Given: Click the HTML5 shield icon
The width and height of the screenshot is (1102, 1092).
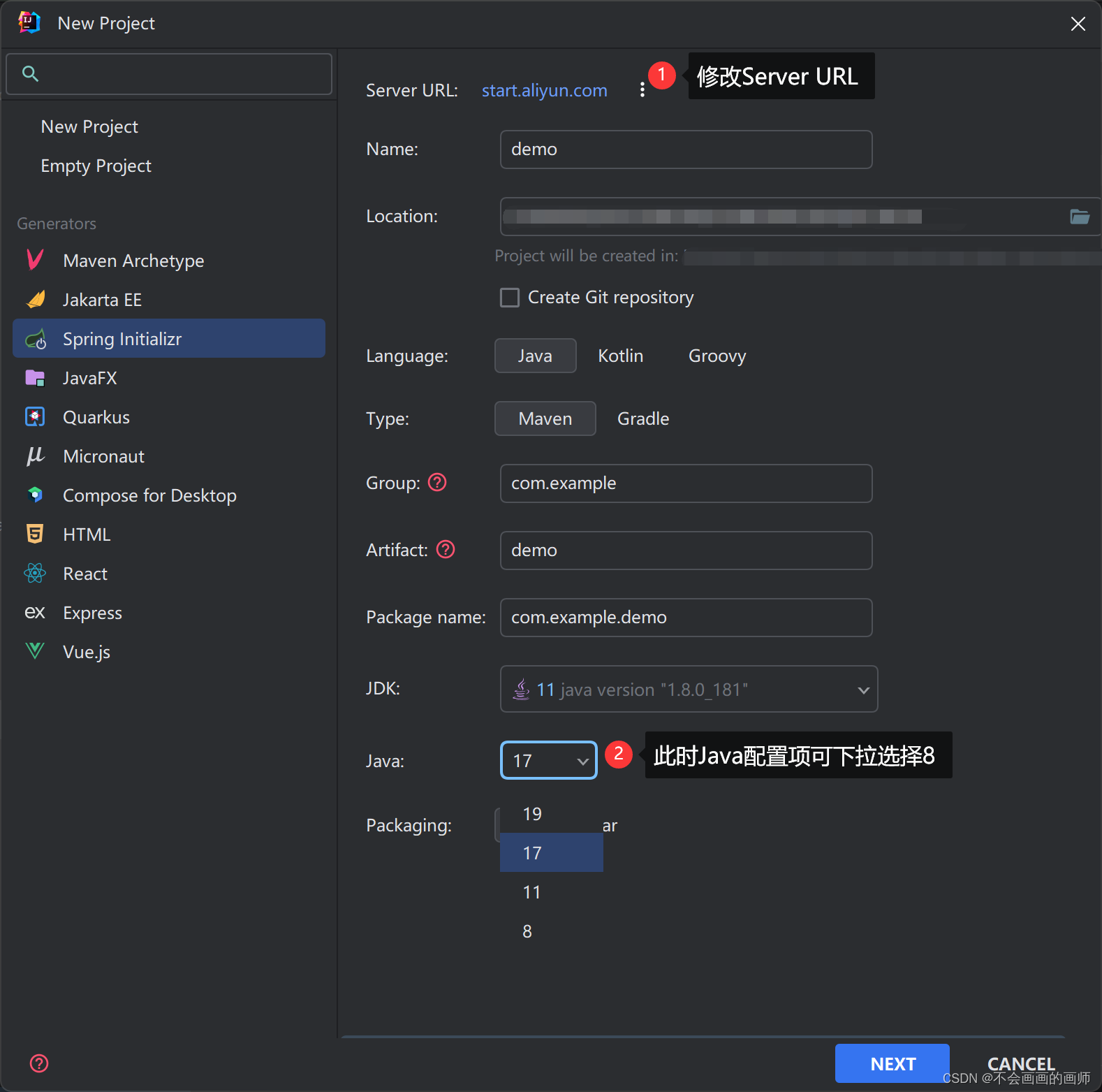Looking at the screenshot, I should click(x=35, y=534).
